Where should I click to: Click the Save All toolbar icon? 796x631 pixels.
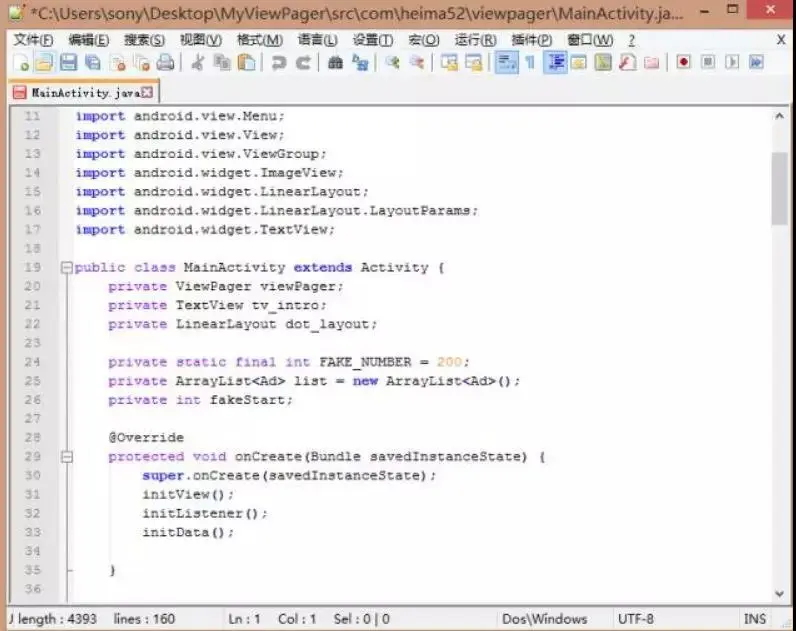(92, 63)
